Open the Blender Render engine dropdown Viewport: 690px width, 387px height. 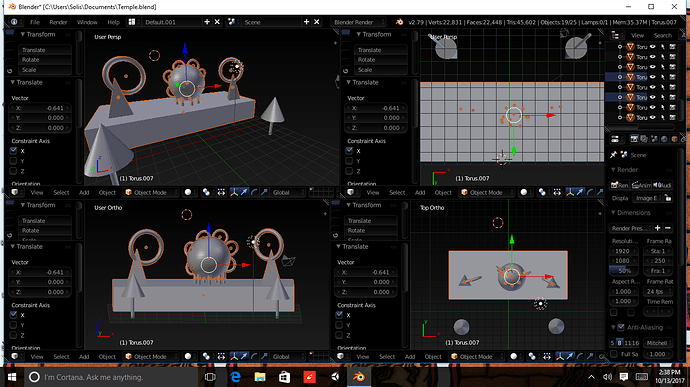coord(359,22)
